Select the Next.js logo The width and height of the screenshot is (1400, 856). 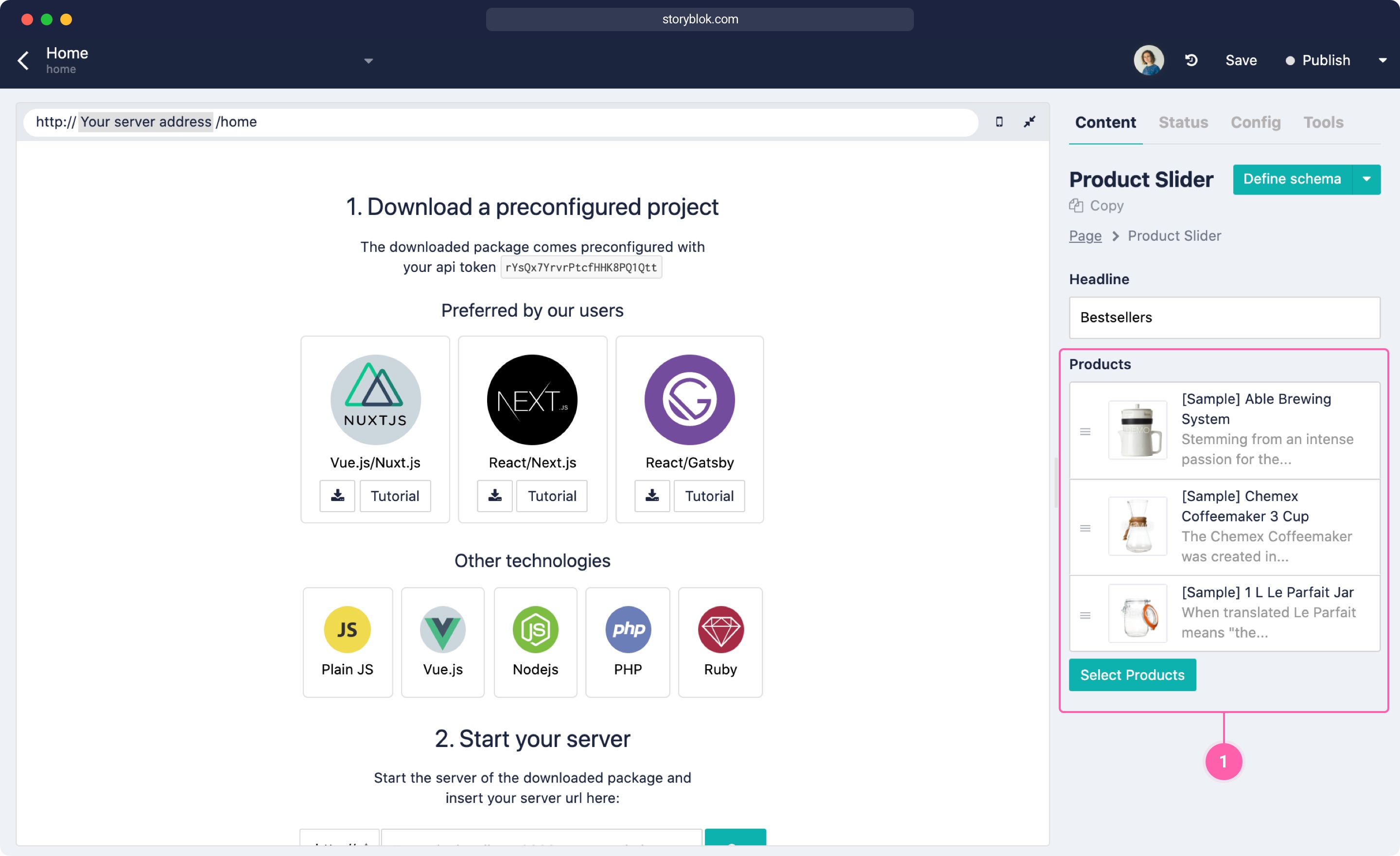pyautogui.click(x=532, y=400)
